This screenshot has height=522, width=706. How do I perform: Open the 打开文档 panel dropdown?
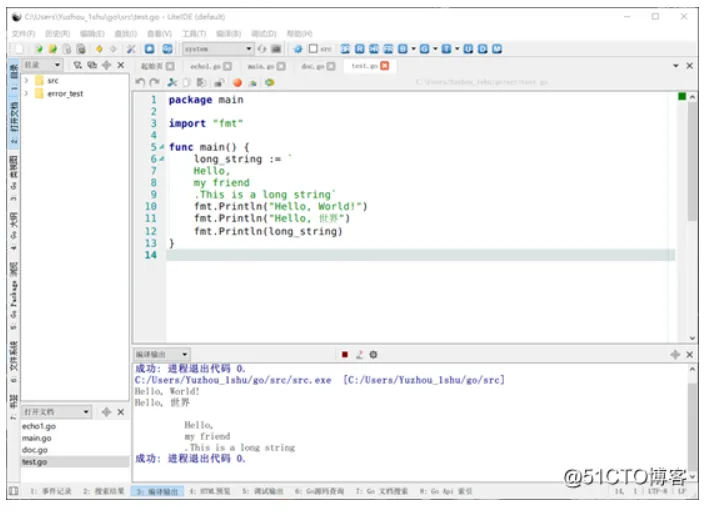click(x=56, y=412)
